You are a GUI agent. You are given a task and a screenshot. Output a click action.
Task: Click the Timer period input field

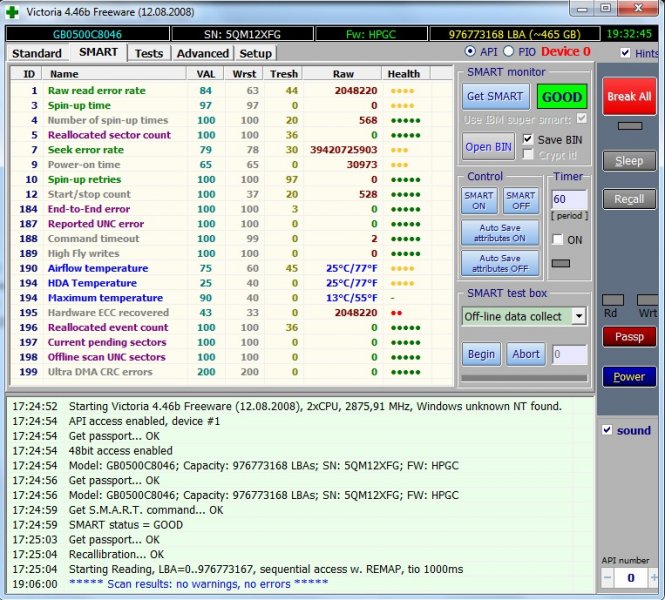point(567,201)
